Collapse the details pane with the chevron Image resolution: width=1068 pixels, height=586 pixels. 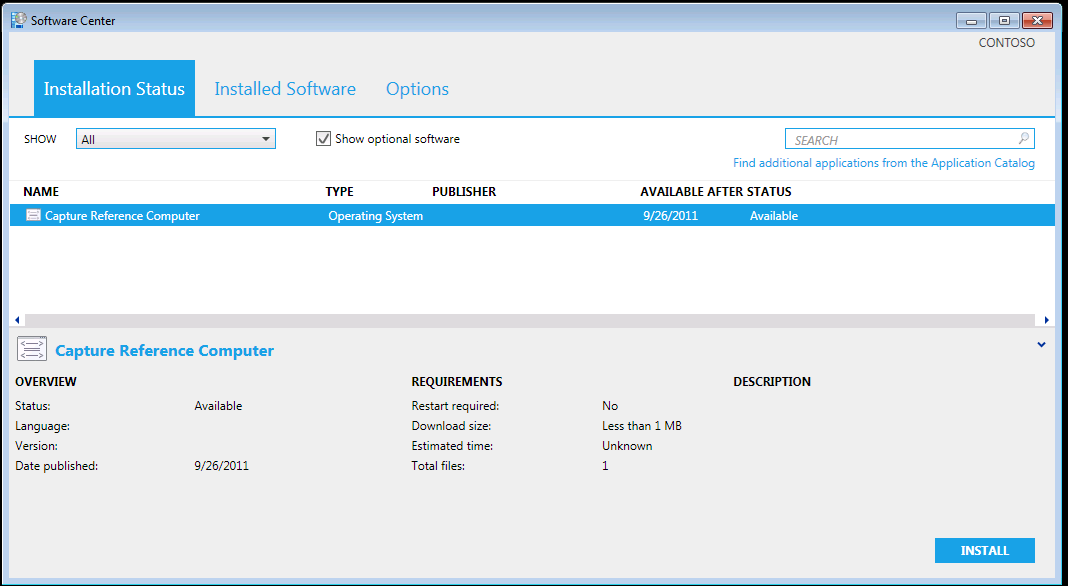[1041, 345]
